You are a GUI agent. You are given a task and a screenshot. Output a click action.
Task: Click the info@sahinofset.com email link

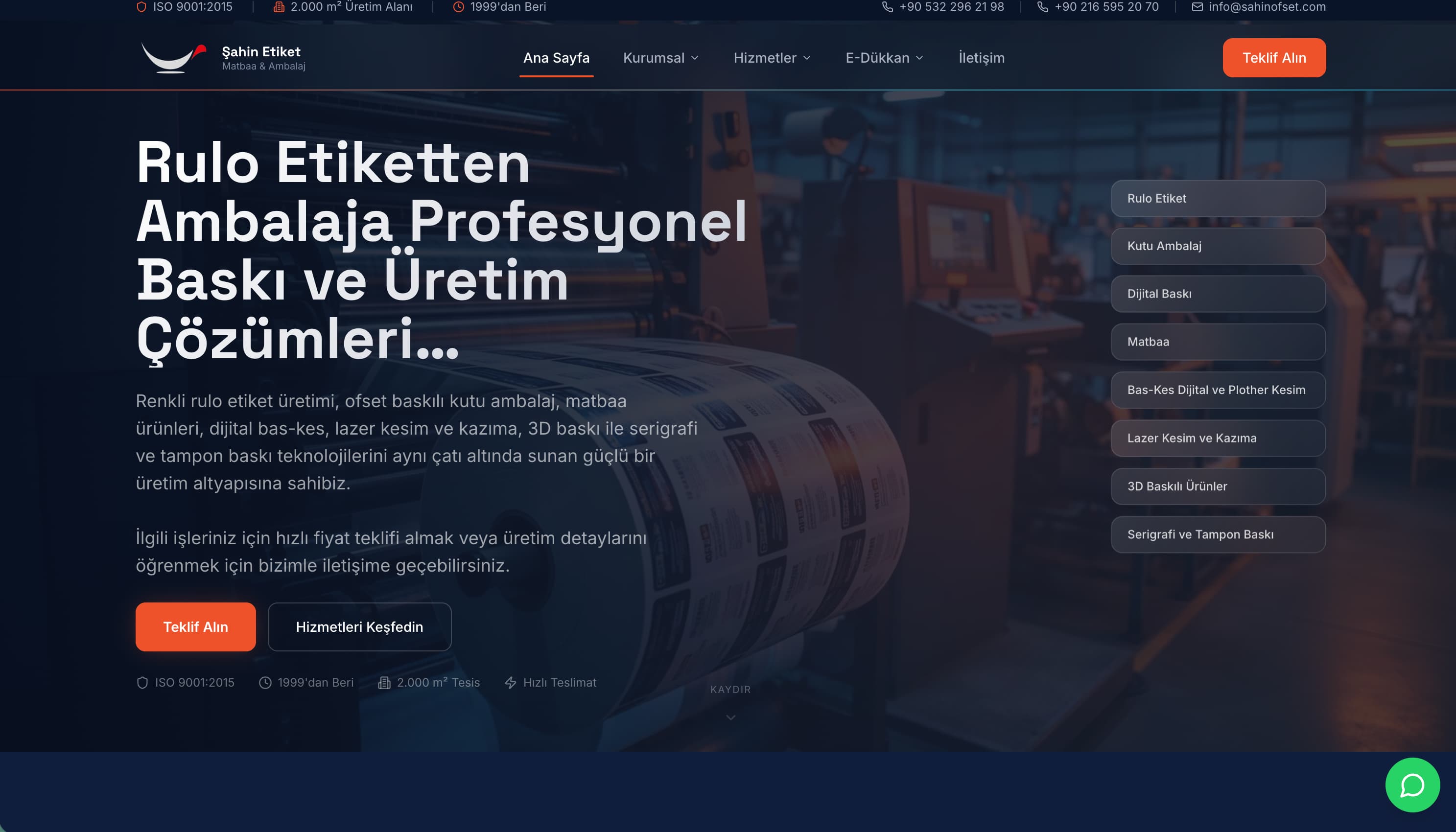coord(1267,7)
